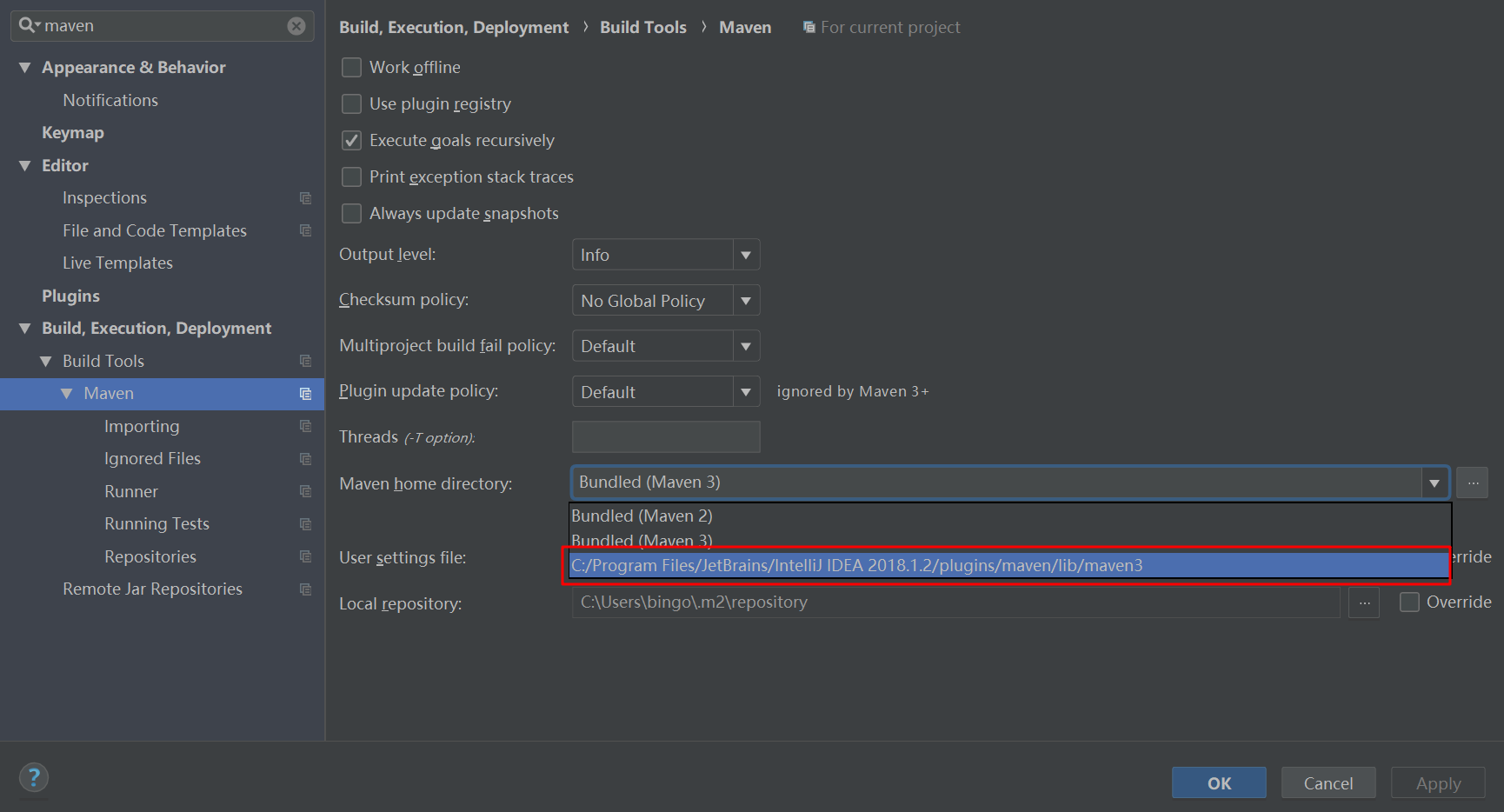Browse for Maven home directory
The width and height of the screenshot is (1504, 812).
pos(1473,483)
